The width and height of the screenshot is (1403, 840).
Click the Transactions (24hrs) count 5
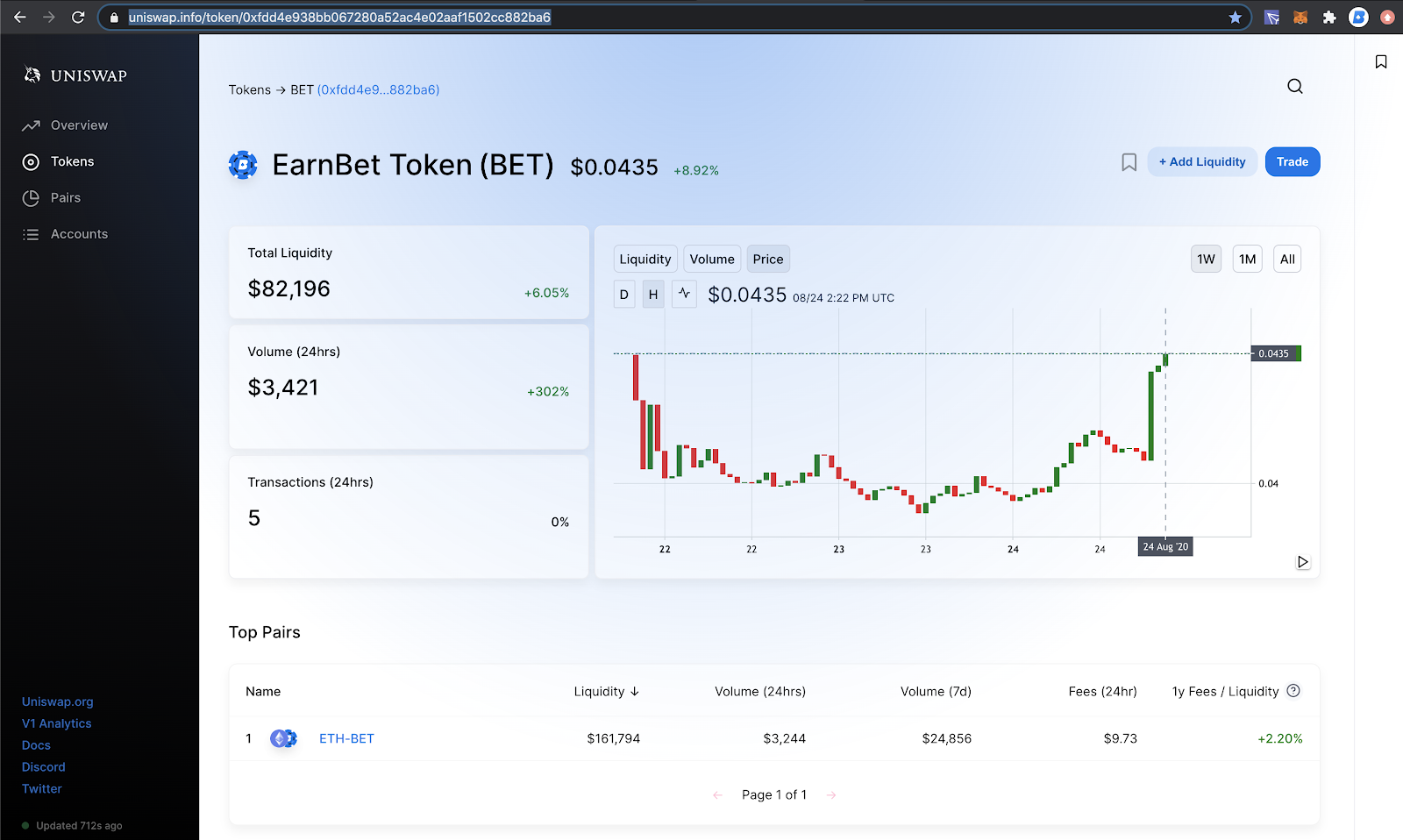pyautogui.click(x=254, y=518)
